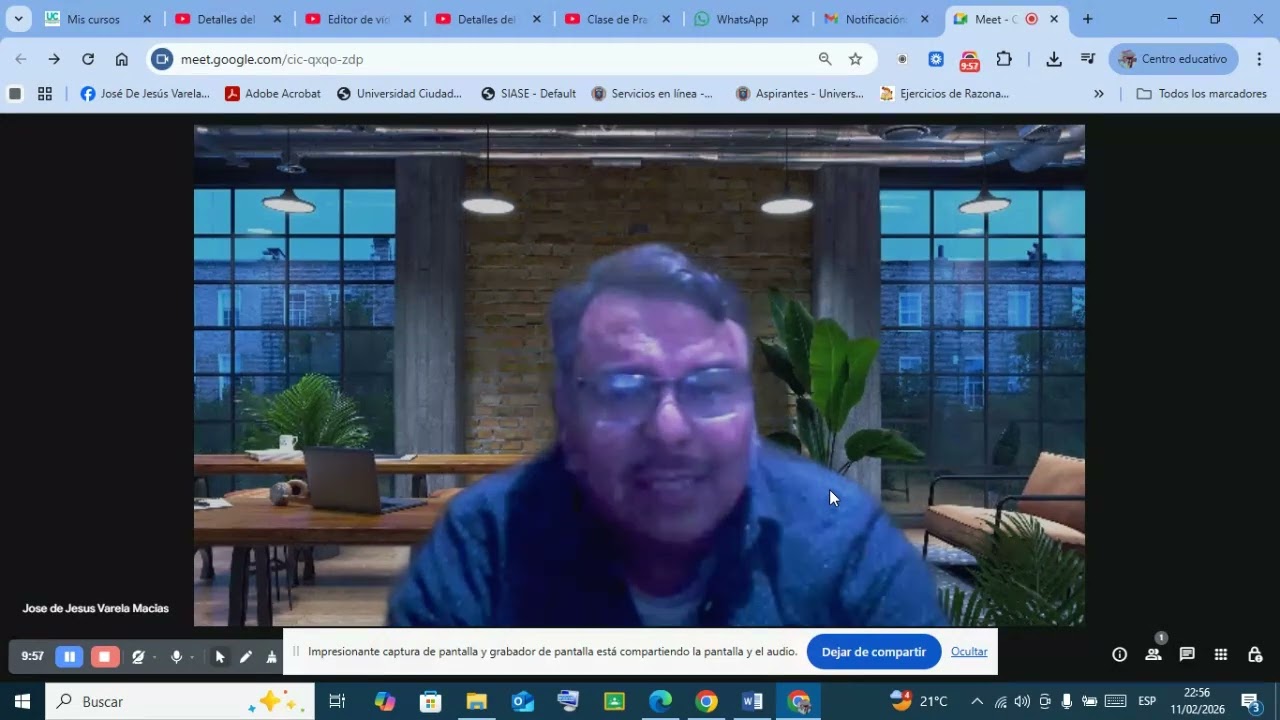Open Meet host controls lock icon

(x=1255, y=655)
